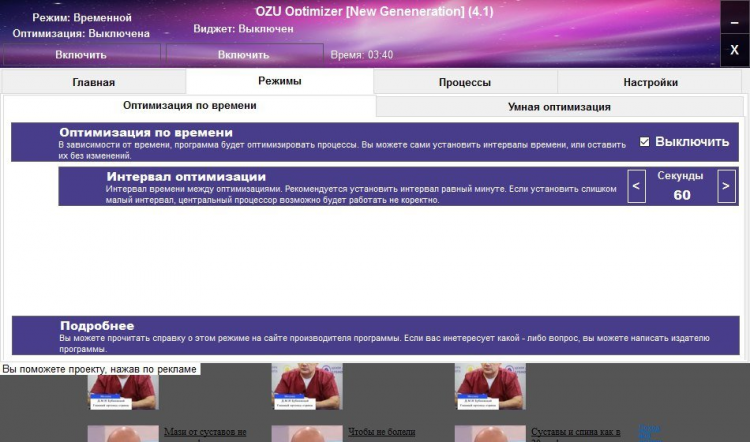Open the Подробнее help panel
750x442 pixels.
375,335
